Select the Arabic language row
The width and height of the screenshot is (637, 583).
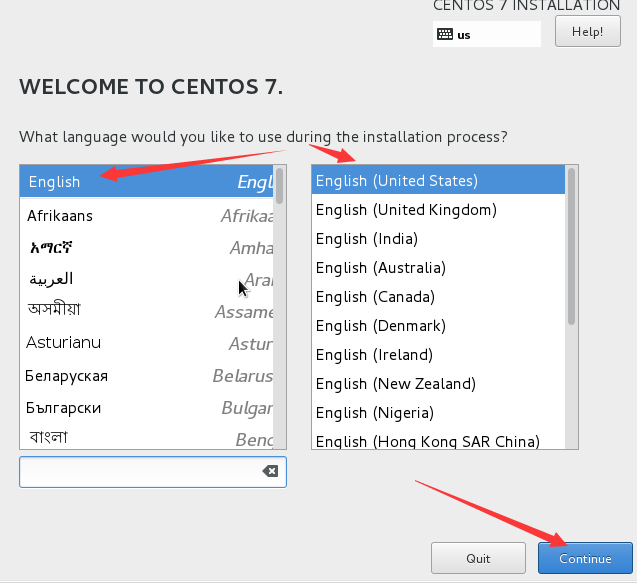pos(147,280)
